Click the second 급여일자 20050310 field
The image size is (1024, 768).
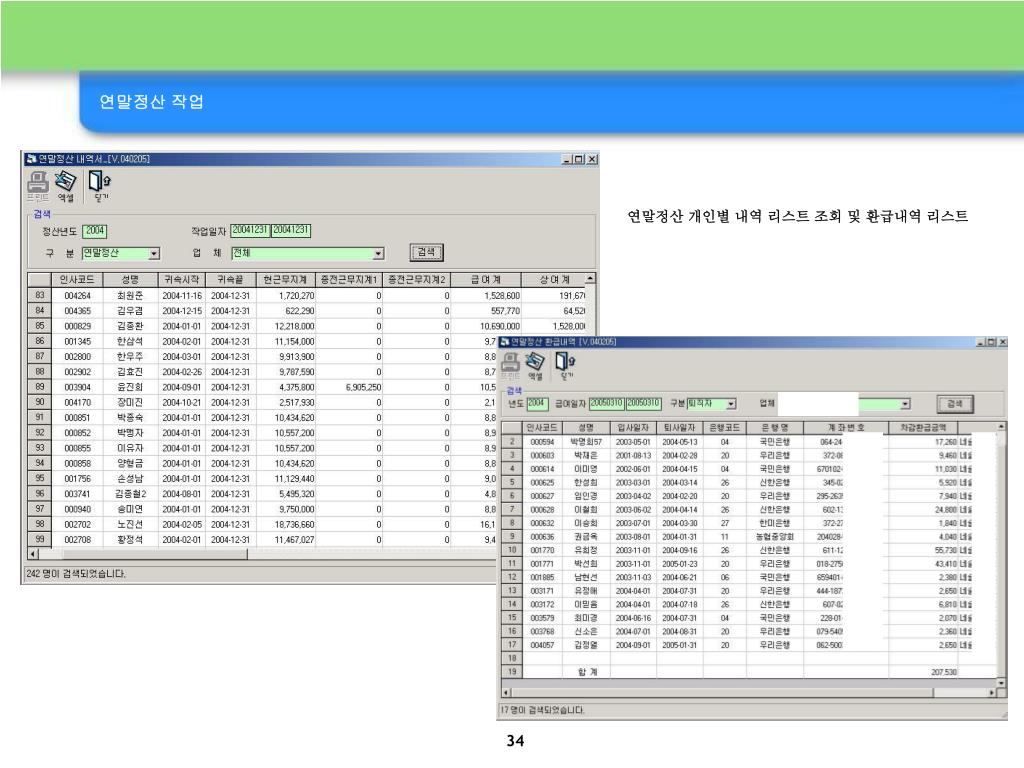coord(643,404)
